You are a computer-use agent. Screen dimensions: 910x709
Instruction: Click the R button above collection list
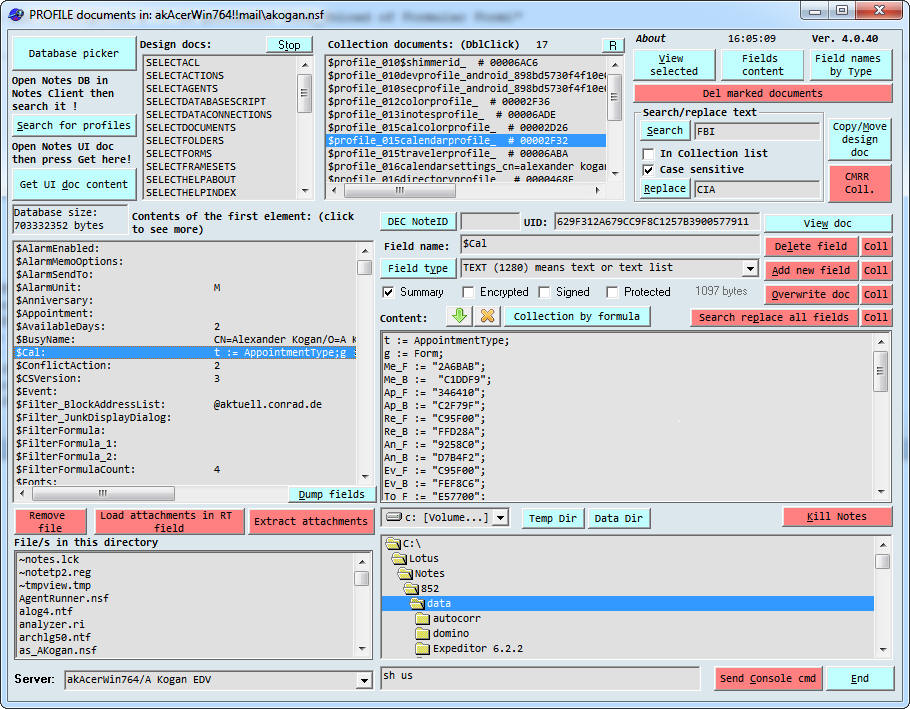[613, 45]
